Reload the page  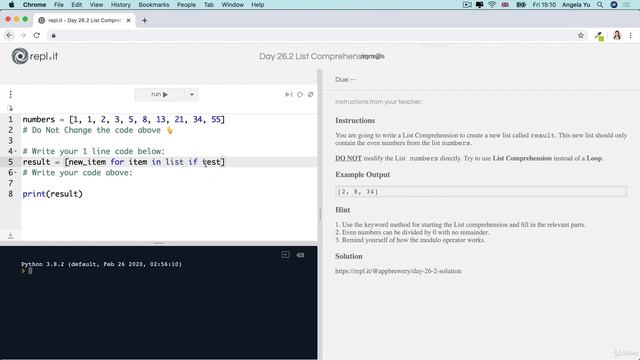37,36
